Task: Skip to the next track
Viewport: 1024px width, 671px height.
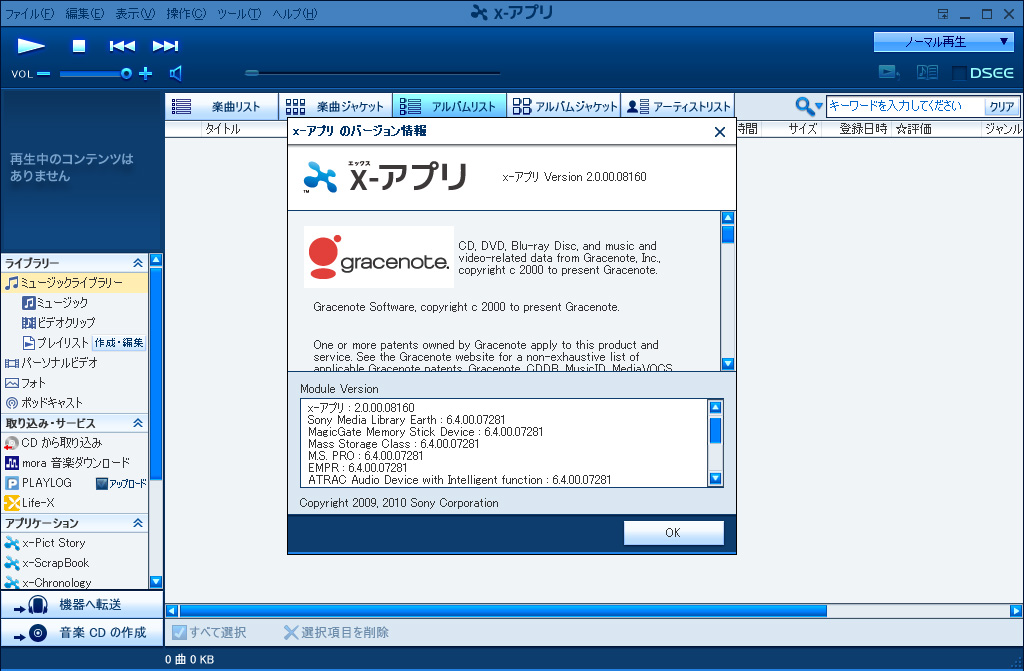Action: tap(165, 46)
